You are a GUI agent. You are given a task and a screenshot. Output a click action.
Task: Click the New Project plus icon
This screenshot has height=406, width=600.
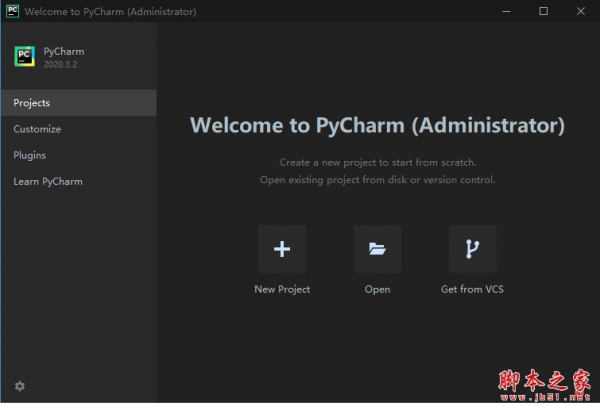(282, 249)
